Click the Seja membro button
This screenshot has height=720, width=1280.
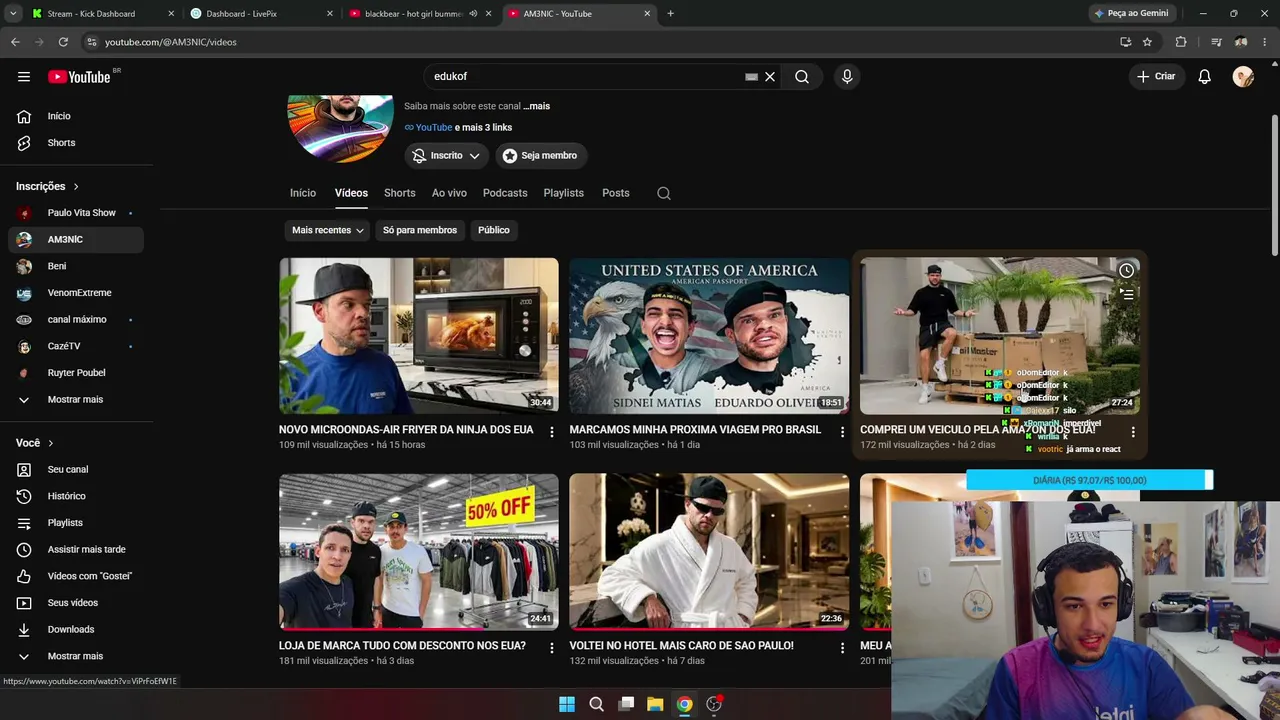coord(540,156)
